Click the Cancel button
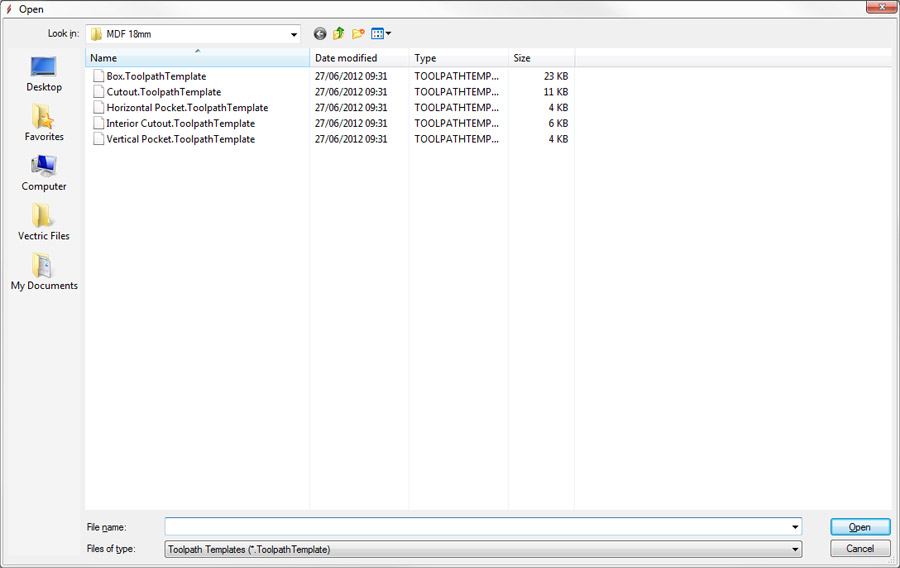This screenshot has width=900, height=568. click(x=860, y=548)
